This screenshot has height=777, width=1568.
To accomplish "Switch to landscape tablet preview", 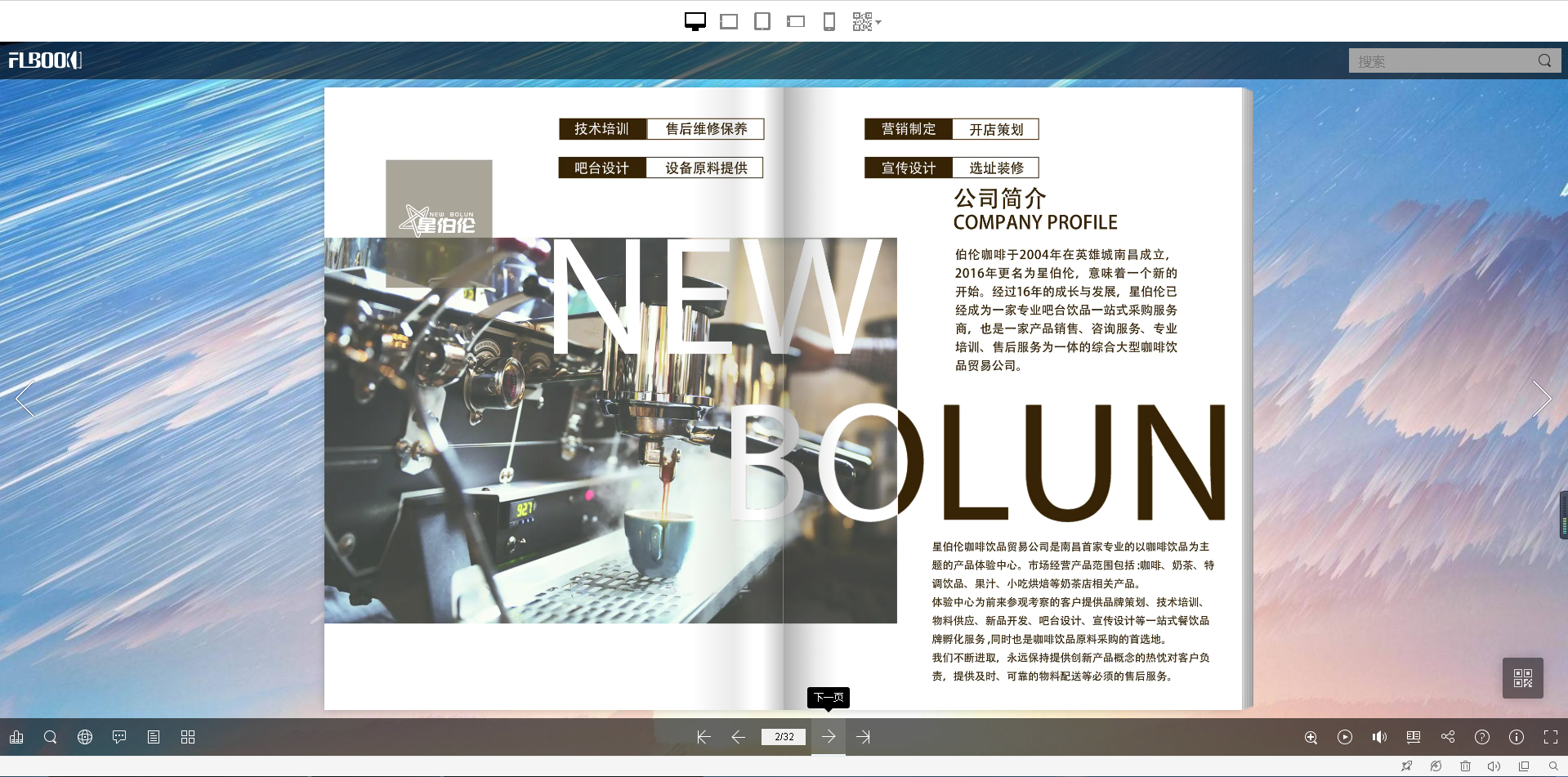I will pos(729,21).
